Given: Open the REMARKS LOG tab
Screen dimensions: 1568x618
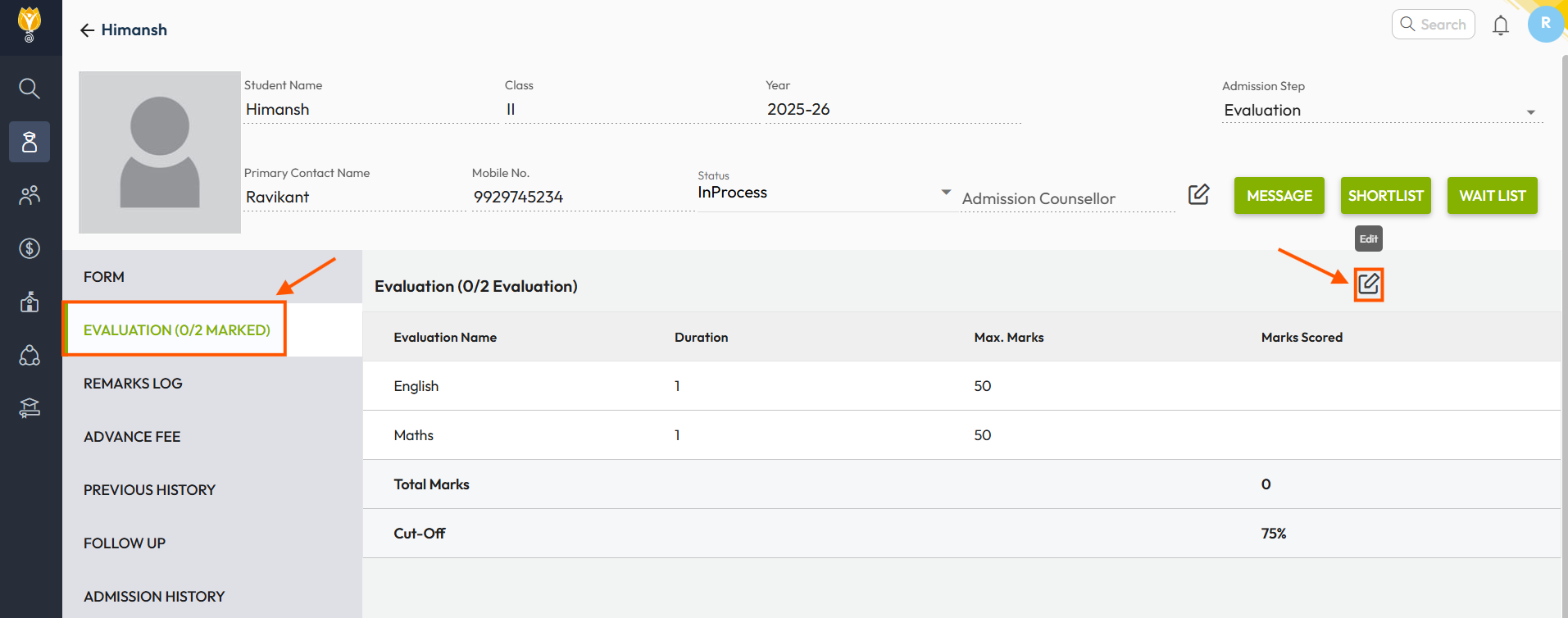Looking at the screenshot, I should click(133, 384).
